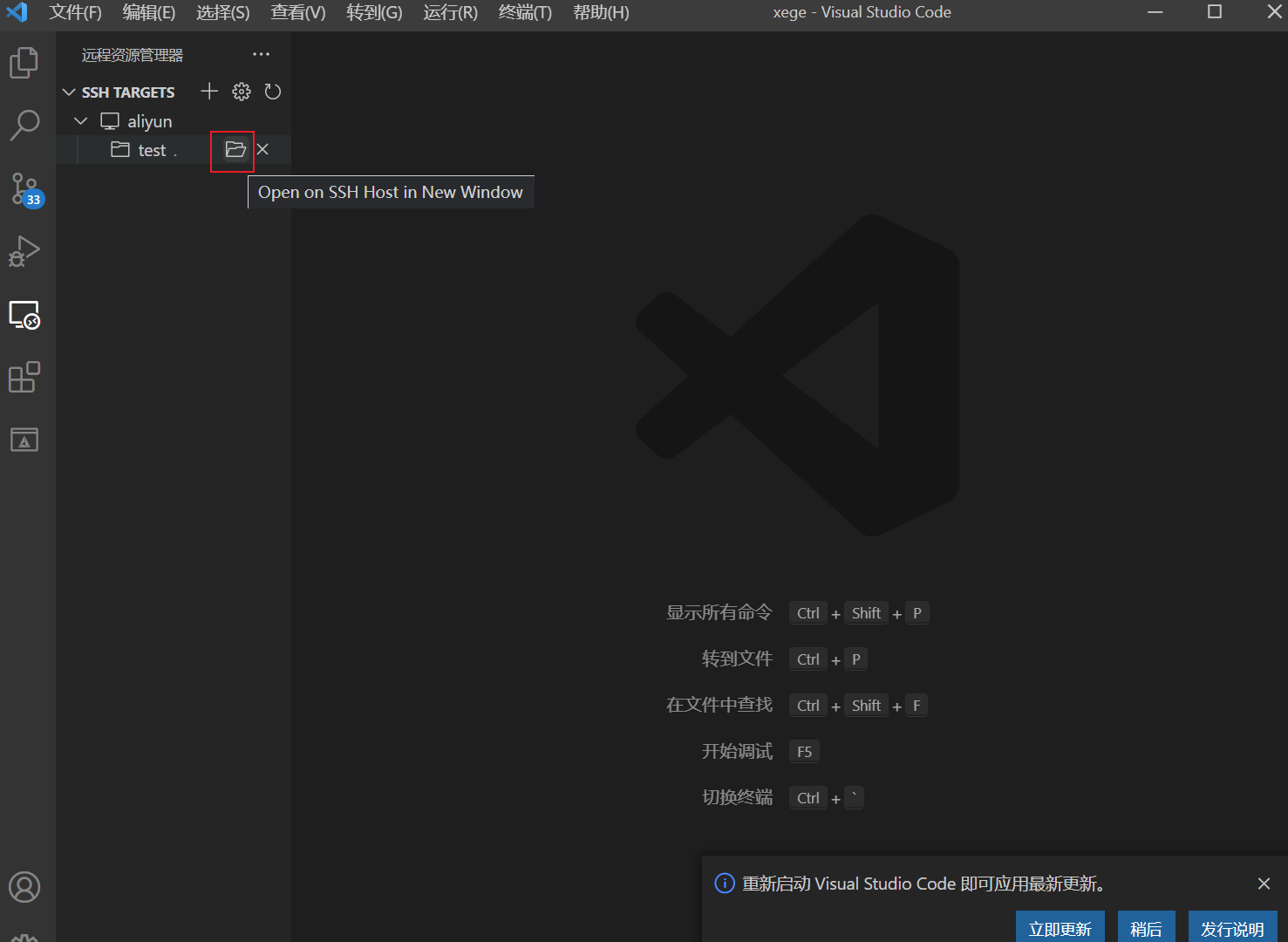Screen dimensions: 1288x942
Task: Open the 选择(S) menu
Action: click(x=223, y=12)
